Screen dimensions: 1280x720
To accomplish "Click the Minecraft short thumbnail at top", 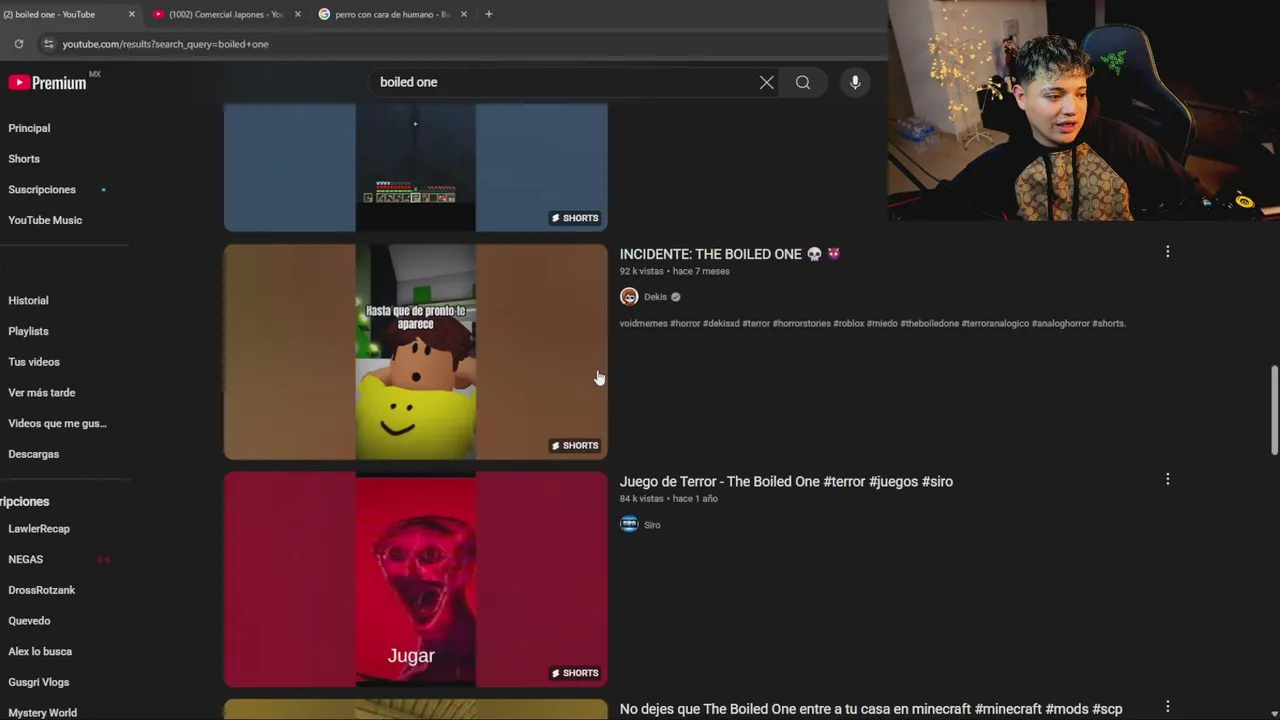I will (x=415, y=167).
